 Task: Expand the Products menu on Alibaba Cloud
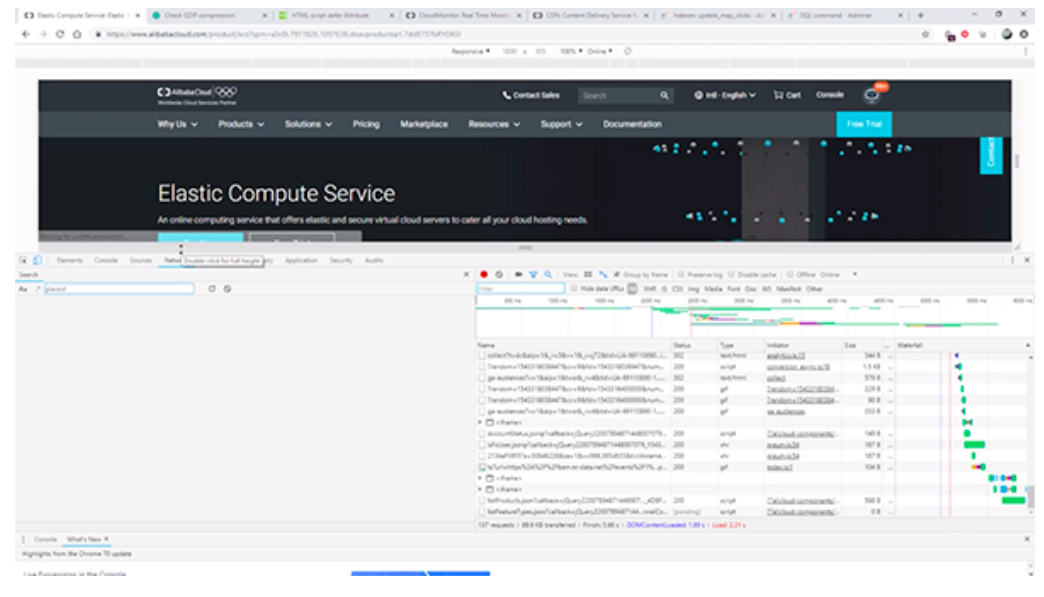pos(241,125)
